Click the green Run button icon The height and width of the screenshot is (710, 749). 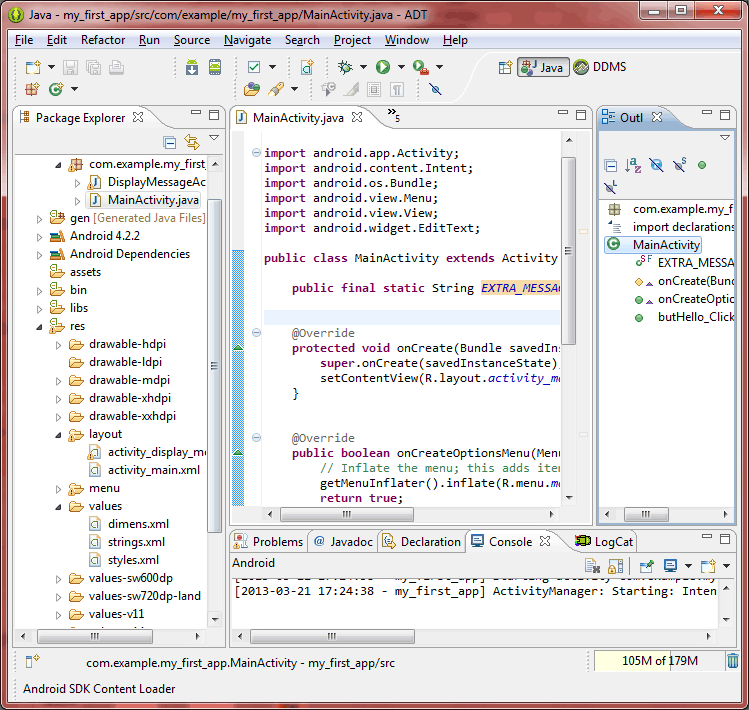pyautogui.click(x=383, y=67)
